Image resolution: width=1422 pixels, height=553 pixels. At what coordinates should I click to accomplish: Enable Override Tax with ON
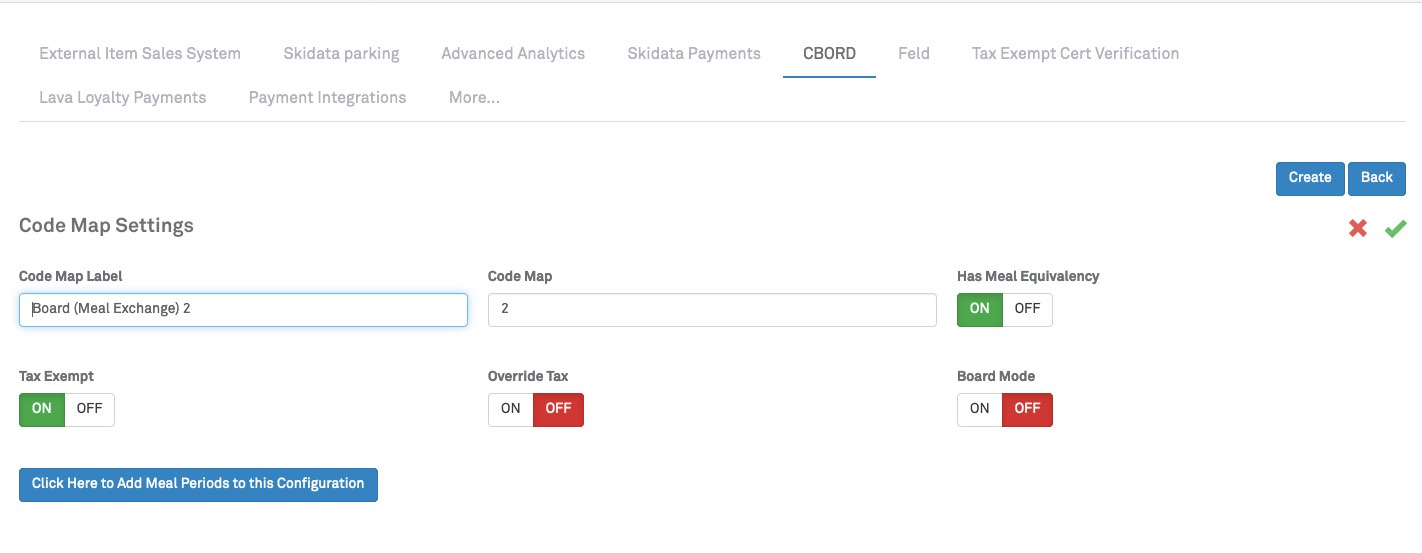511,409
